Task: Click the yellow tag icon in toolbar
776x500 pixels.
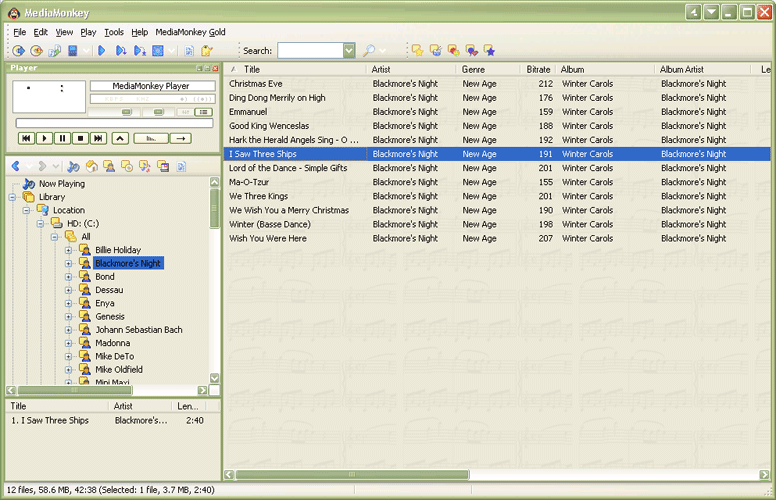Action: tap(207, 50)
